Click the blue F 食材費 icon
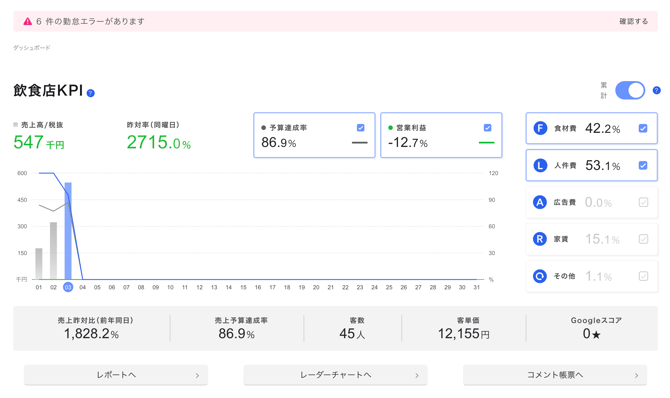The image size is (670, 398). click(540, 128)
